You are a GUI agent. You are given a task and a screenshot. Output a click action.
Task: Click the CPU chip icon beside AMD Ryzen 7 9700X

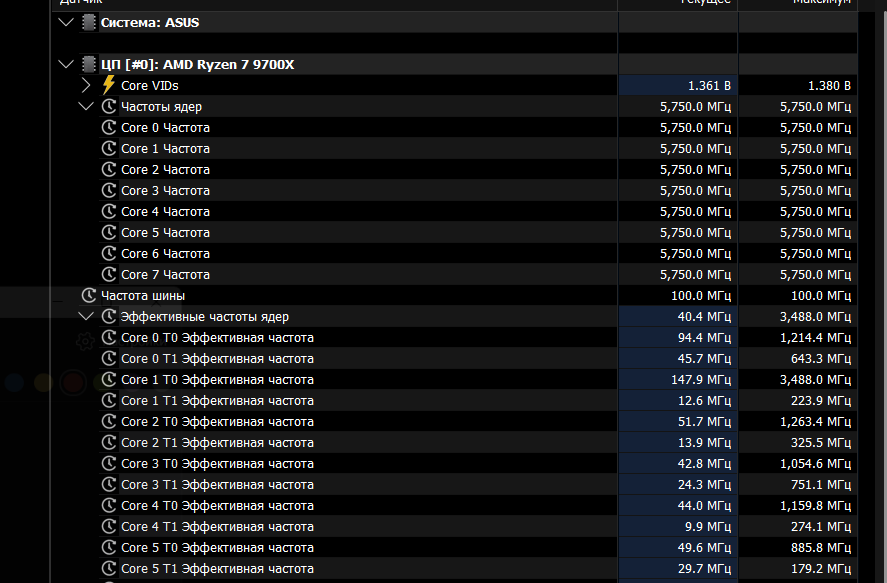coord(88,64)
